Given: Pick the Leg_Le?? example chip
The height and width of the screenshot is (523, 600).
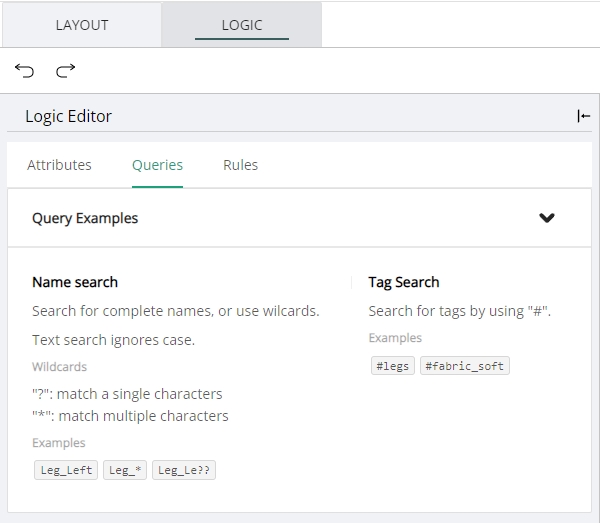Looking at the screenshot, I should click(184, 470).
